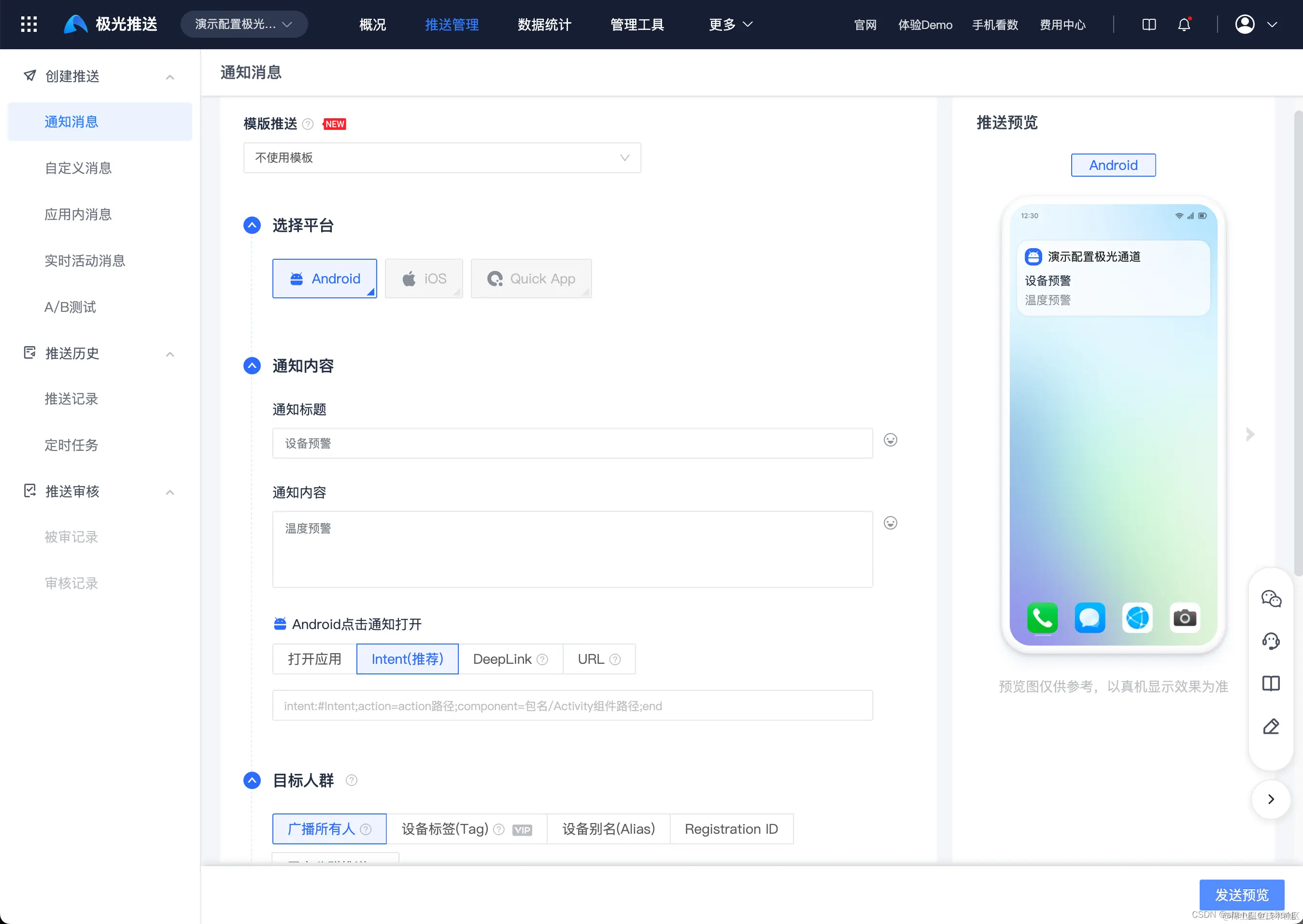Select 广播所有人 as target audience
The image size is (1303, 924).
329,829
